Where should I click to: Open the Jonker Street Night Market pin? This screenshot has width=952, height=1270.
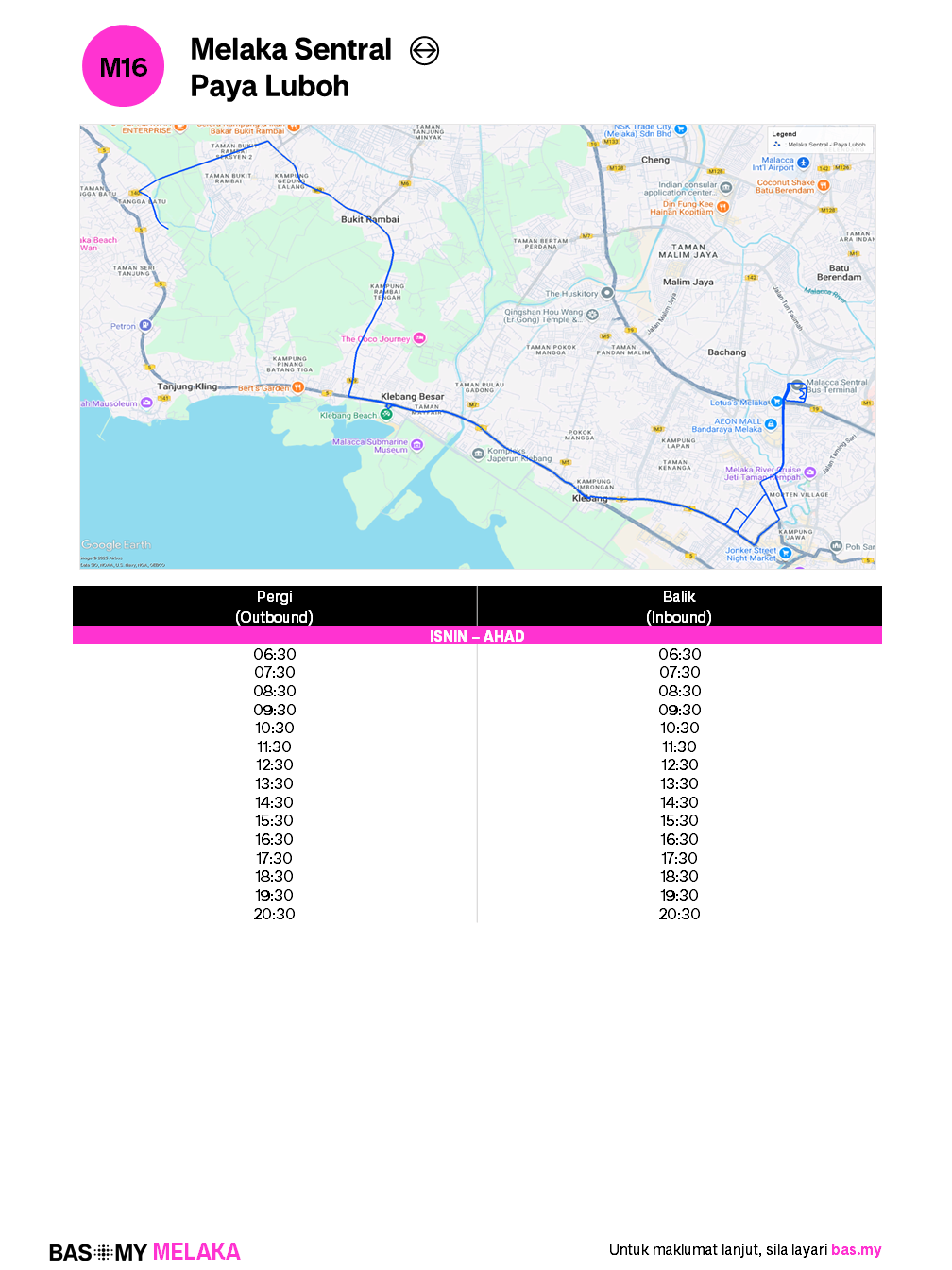[785, 553]
